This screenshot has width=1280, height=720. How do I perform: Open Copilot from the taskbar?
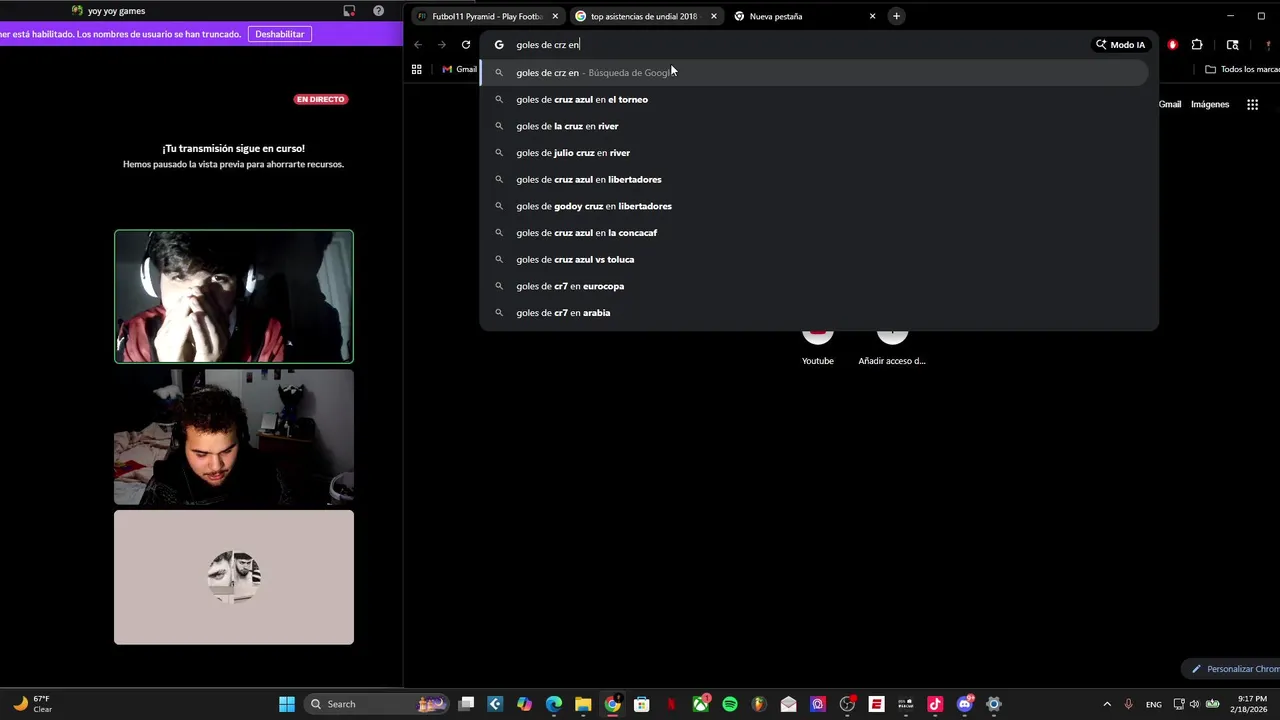click(x=525, y=704)
